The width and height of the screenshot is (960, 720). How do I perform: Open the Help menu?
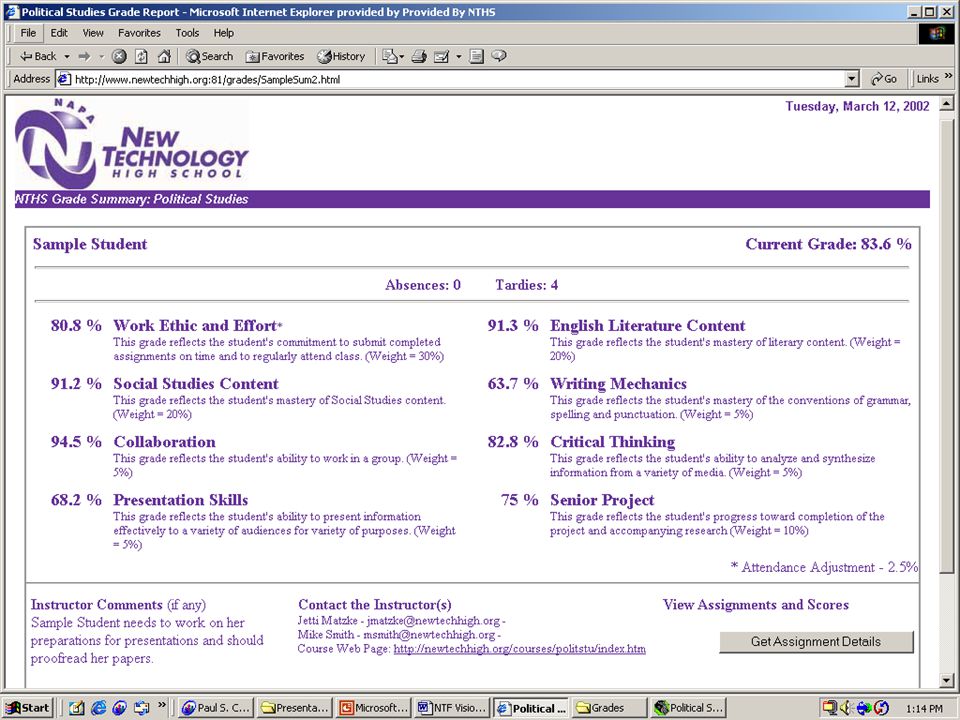click(223, 33)
